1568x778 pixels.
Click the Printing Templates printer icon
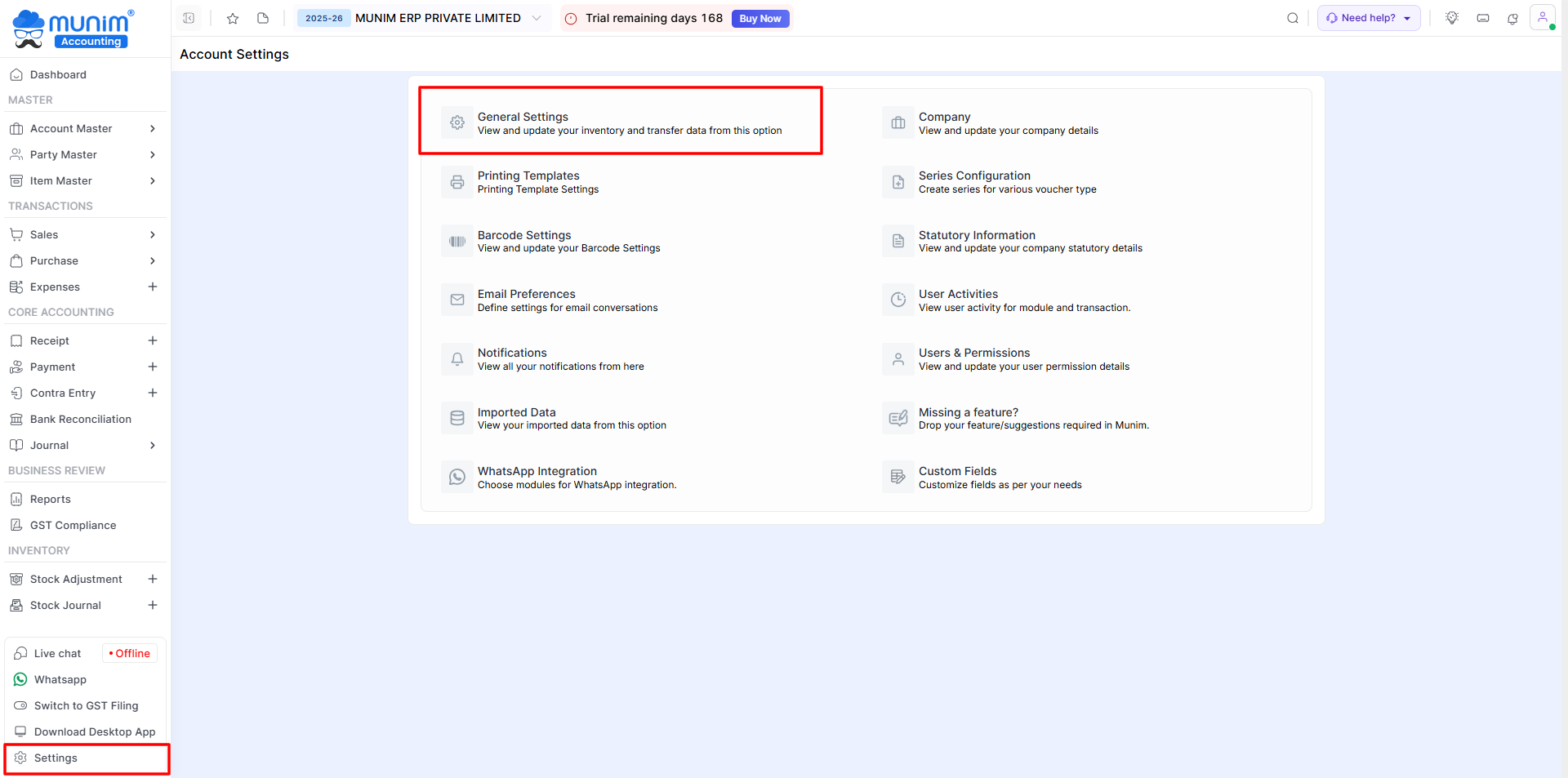[457, 182]
